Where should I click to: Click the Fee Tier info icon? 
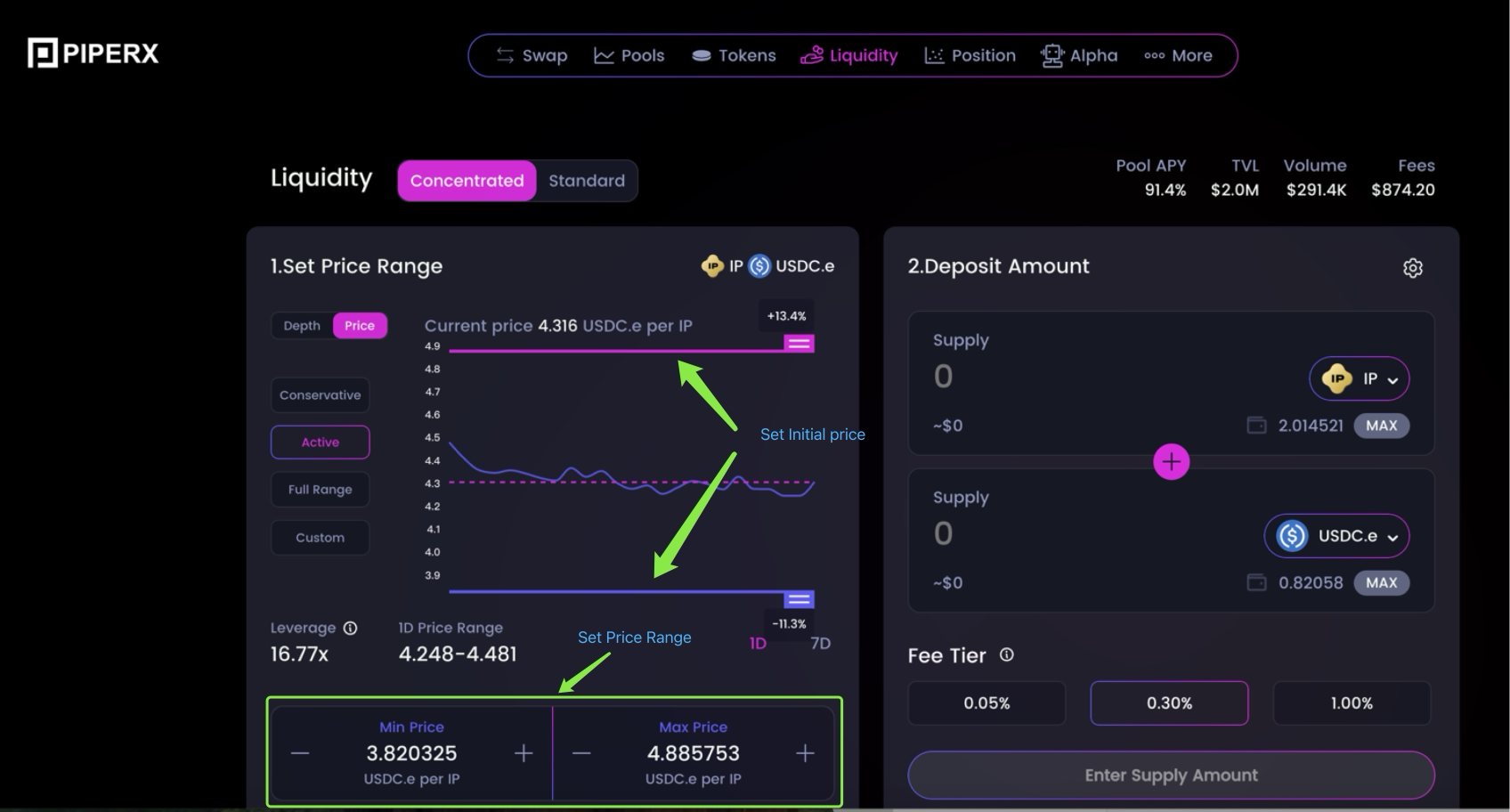pos(1006,655)
